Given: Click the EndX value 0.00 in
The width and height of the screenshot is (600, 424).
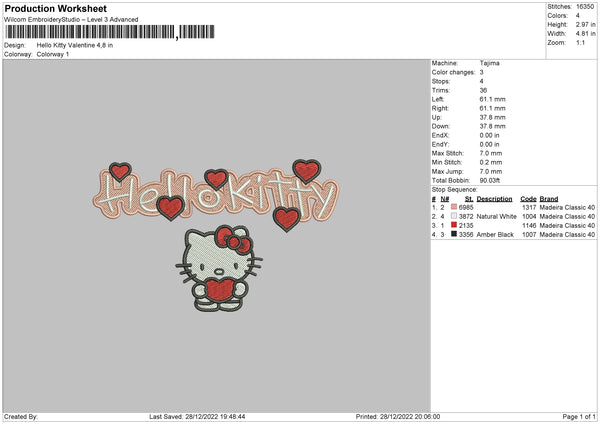Looking at the screenshot, I should [x=489, y=135].
